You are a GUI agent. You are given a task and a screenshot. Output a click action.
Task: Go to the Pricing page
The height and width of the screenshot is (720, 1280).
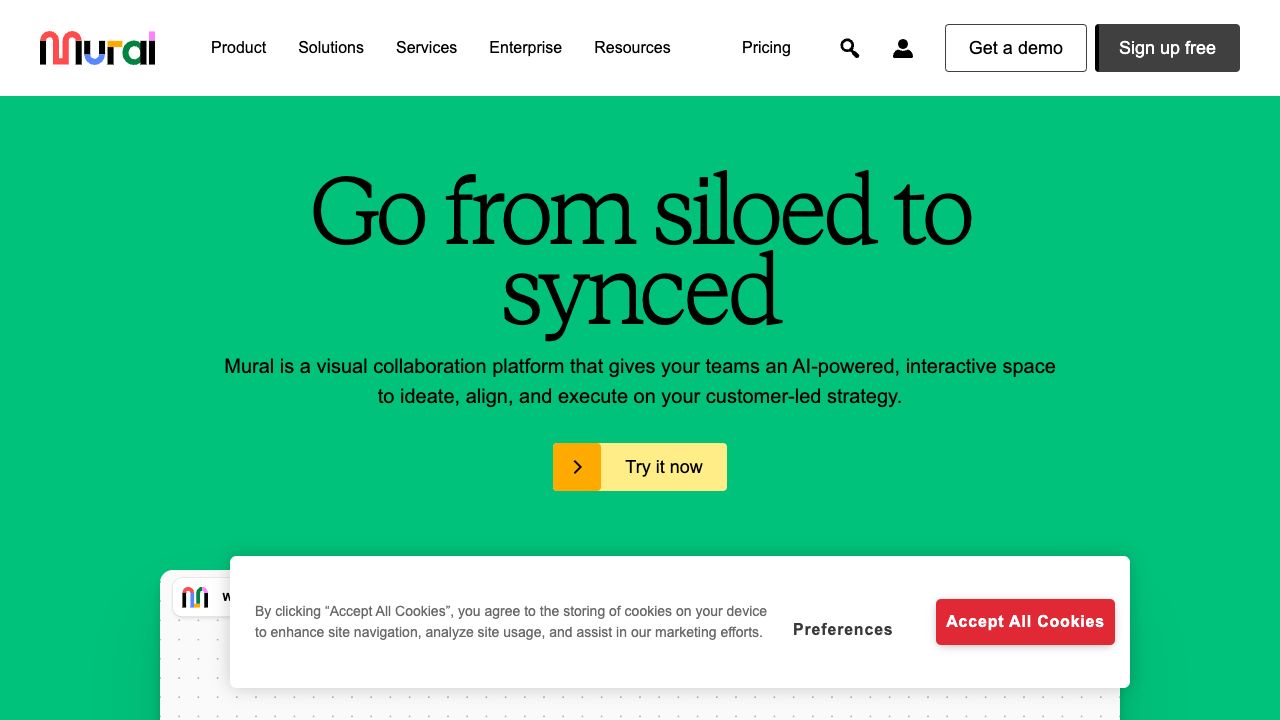pyautogui.click(x=766, y=48)
